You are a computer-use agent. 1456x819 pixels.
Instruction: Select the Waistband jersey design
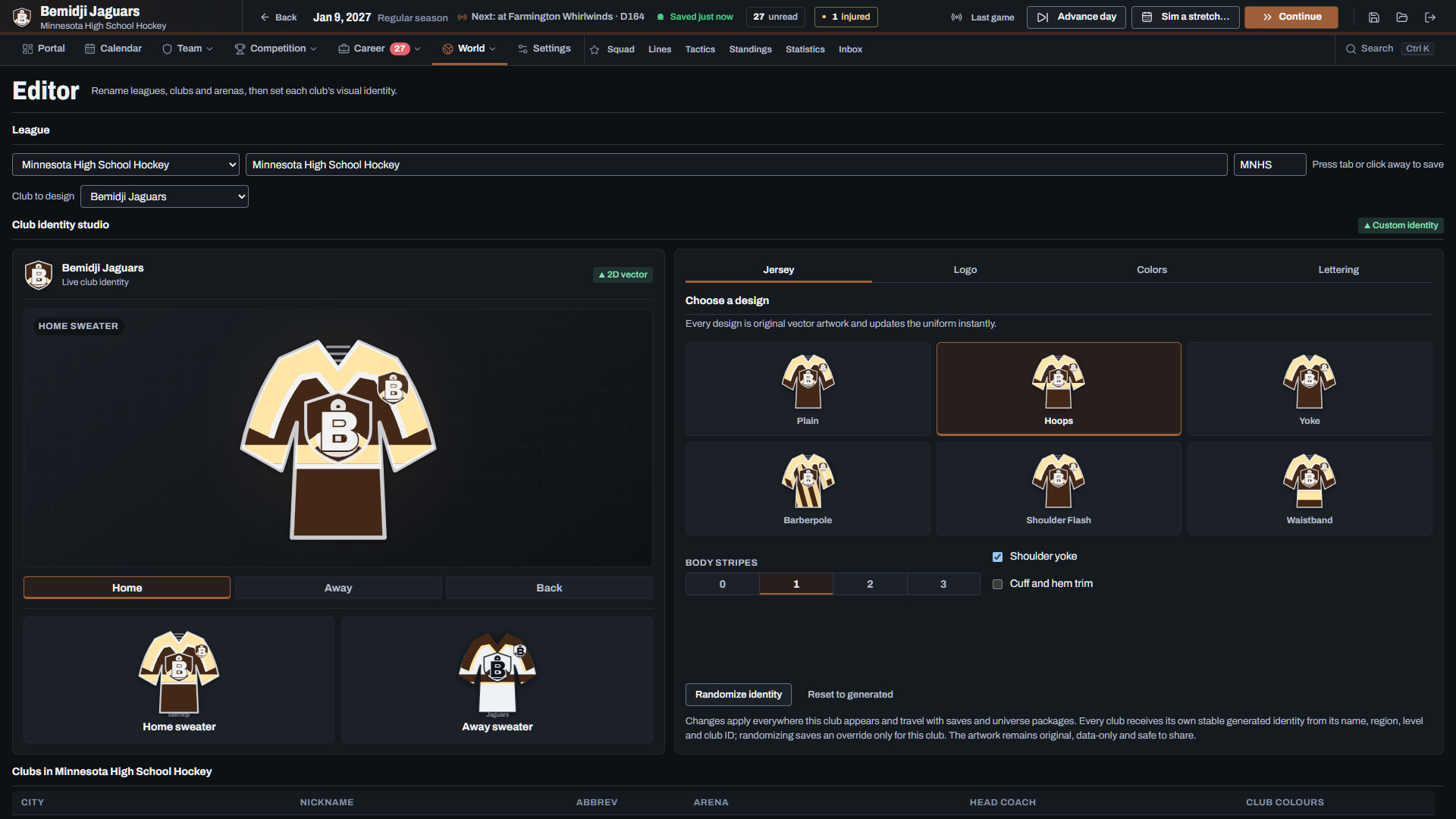click(1310, 488)
